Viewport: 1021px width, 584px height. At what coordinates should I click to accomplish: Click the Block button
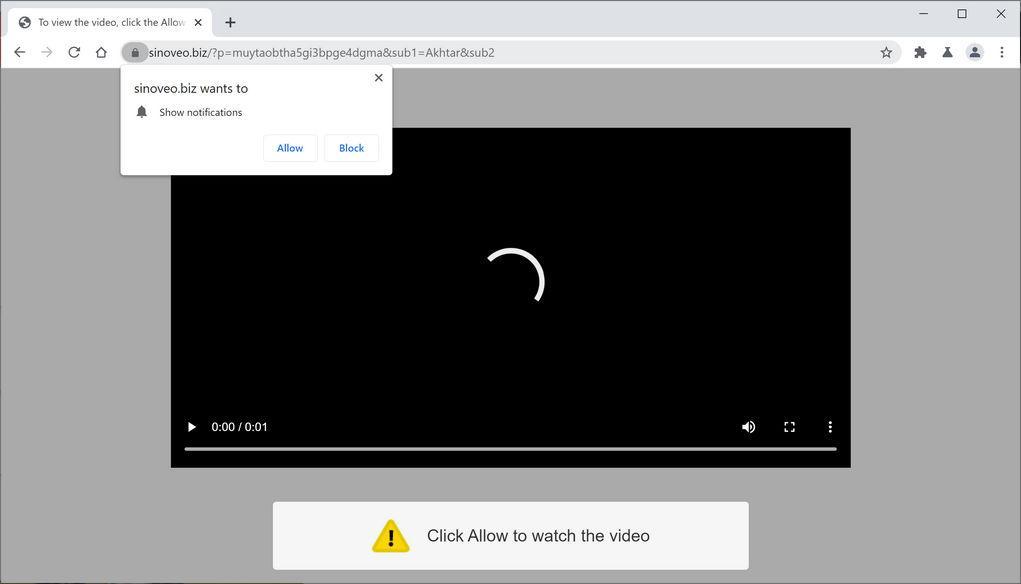(x=350, y=147)
